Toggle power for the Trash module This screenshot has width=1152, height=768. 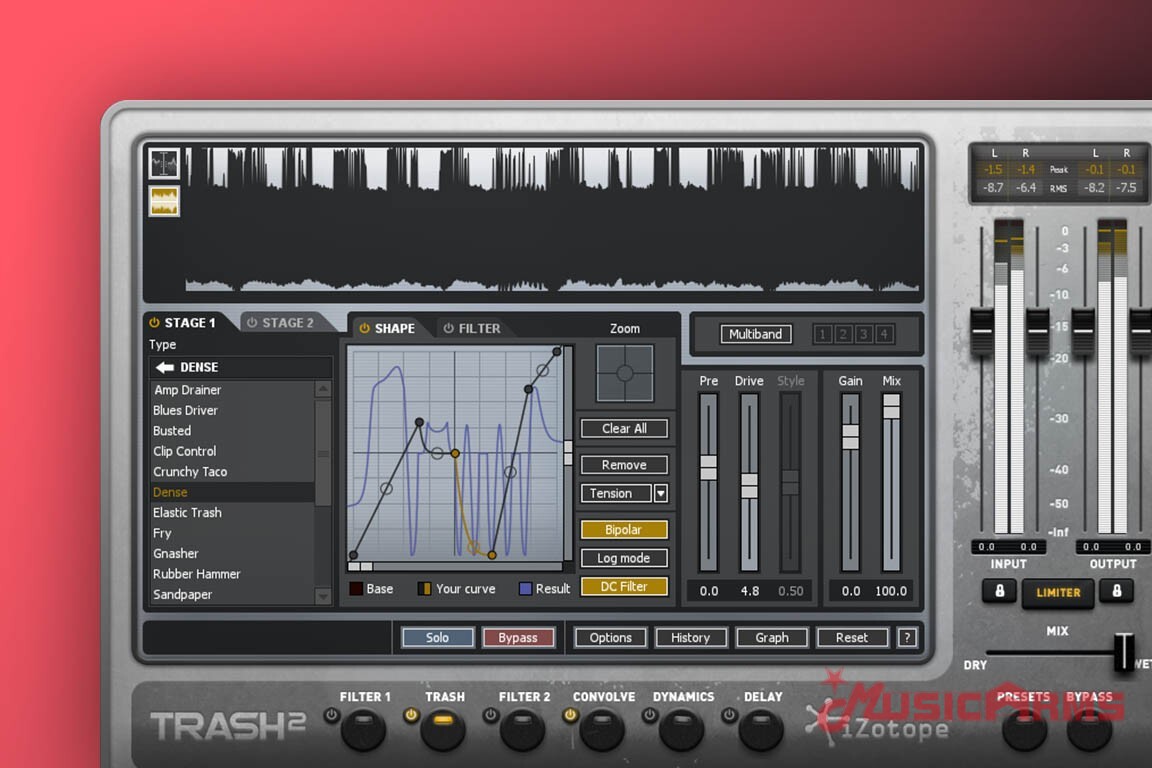coord(410,715)
